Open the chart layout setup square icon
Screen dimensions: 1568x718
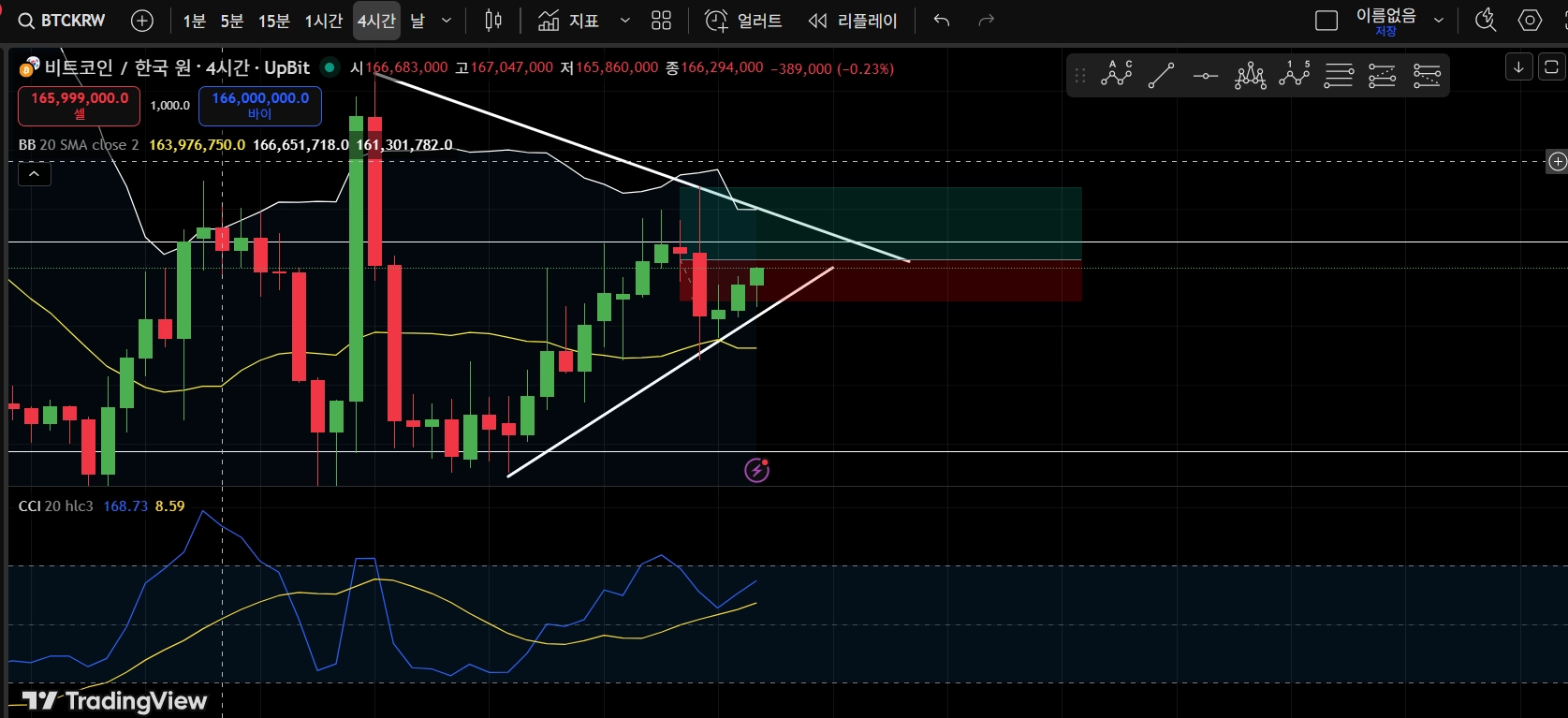coord(1326,21)
